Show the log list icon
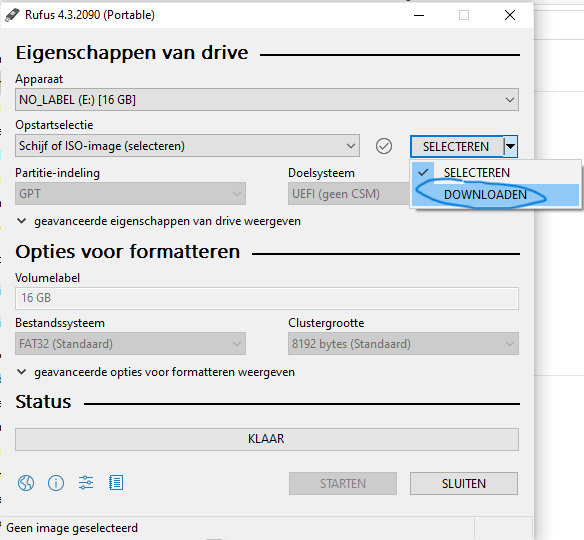The image size is (584, 540). 116,483
